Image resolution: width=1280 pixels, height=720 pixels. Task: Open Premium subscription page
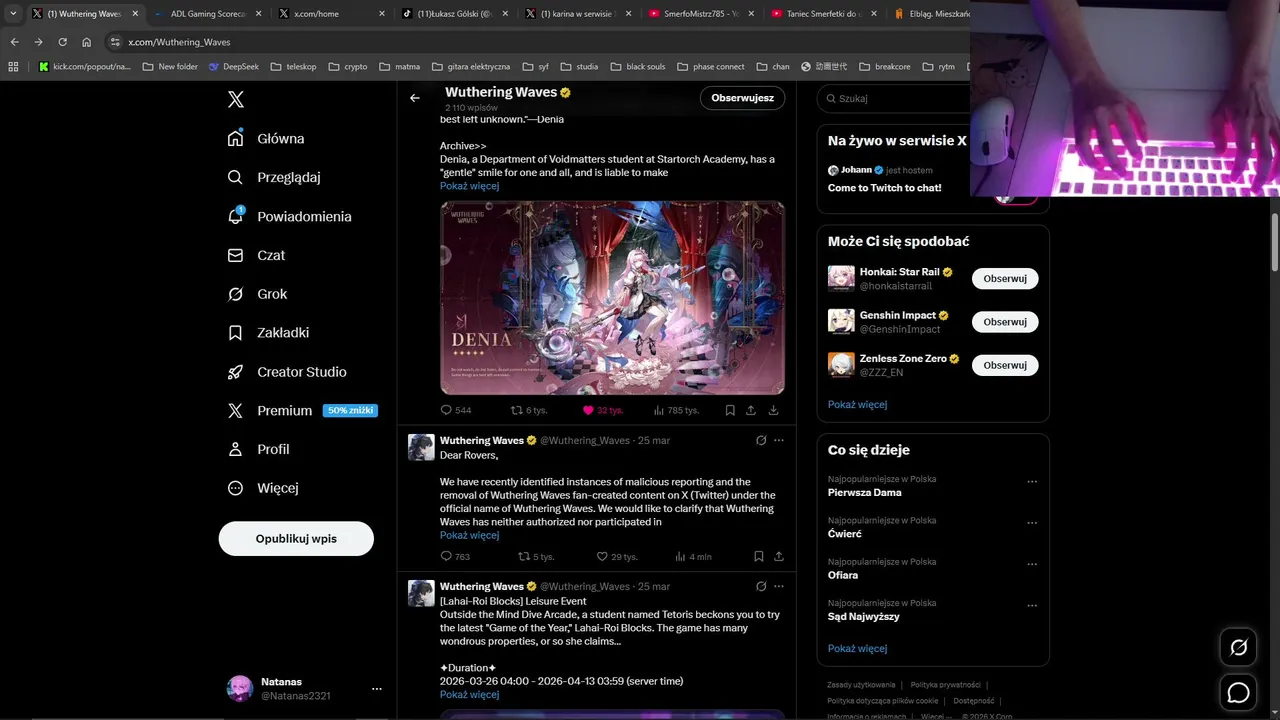point(301,410)
